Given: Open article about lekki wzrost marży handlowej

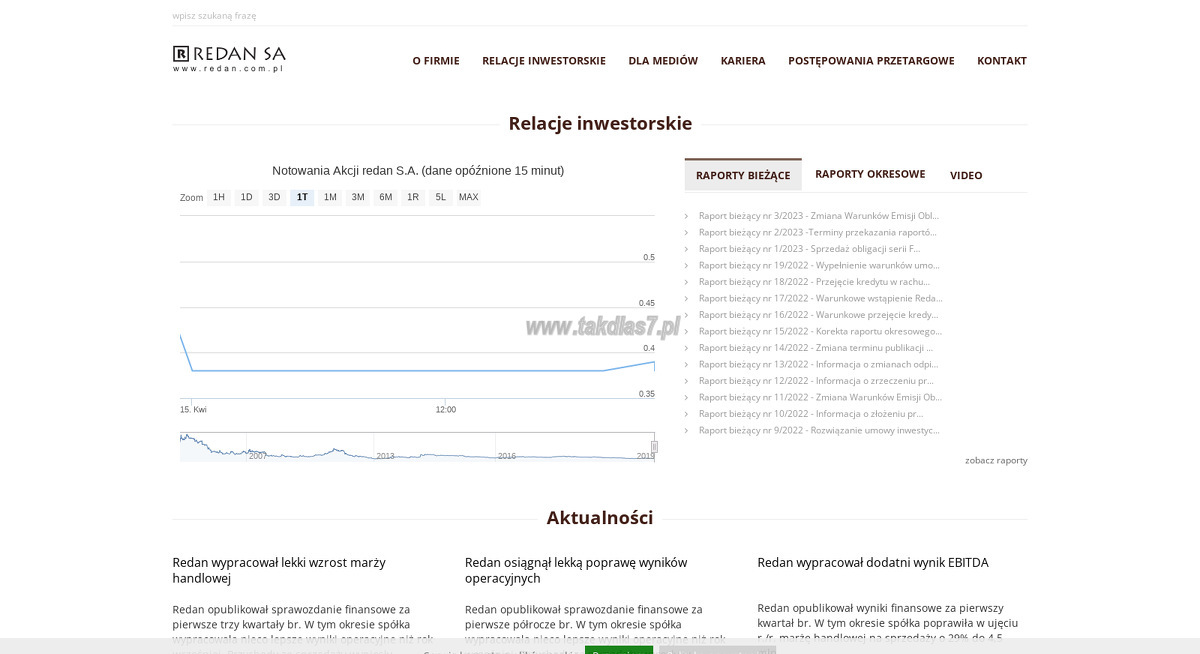Looking at the screenshot, I should [x=279, y=570].
